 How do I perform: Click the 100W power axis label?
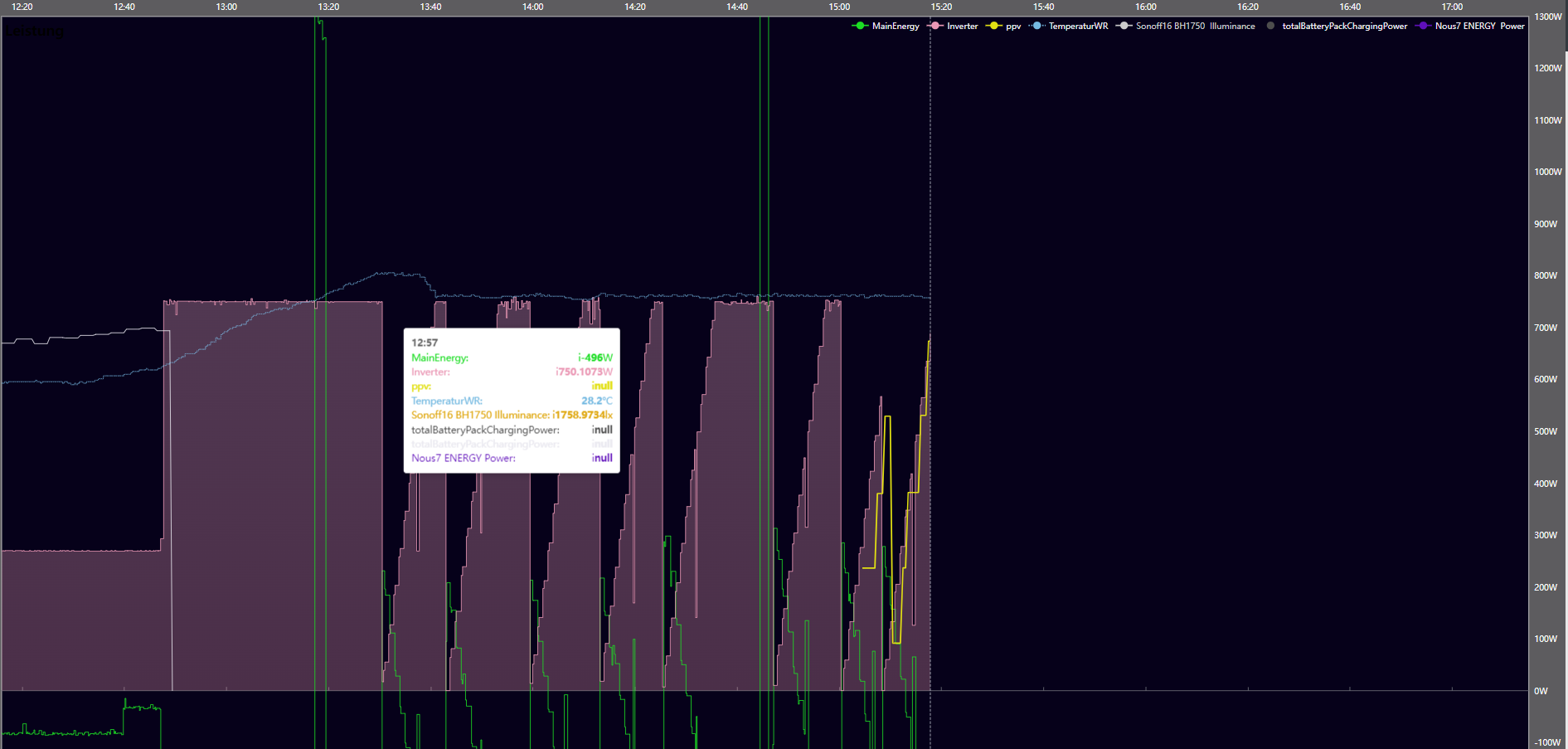pos(1546,639)
